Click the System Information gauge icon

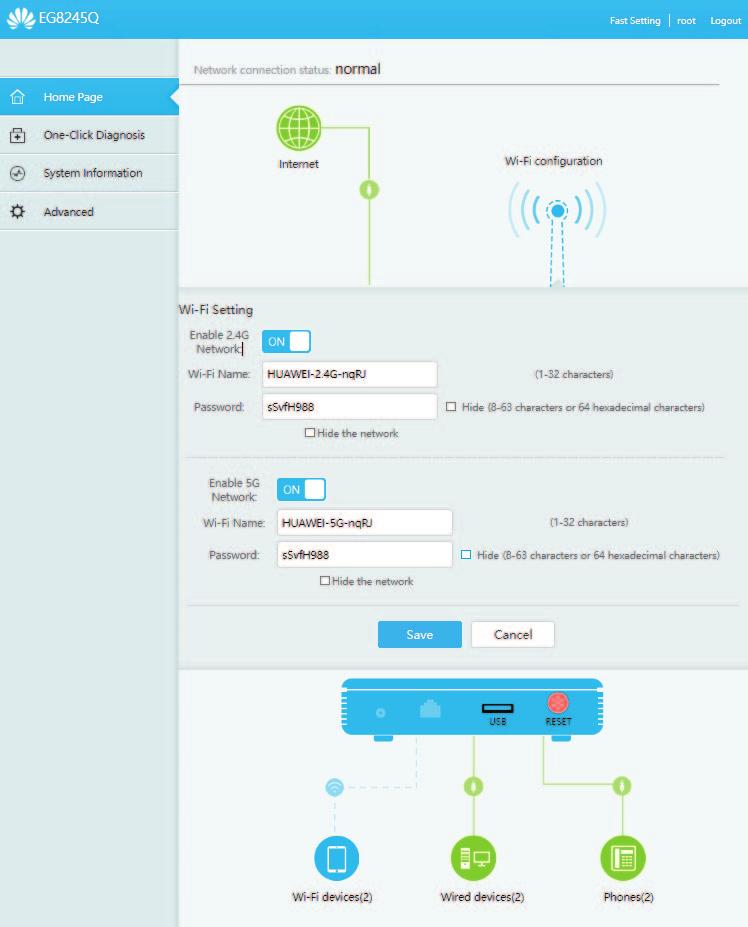click(18, 173)
